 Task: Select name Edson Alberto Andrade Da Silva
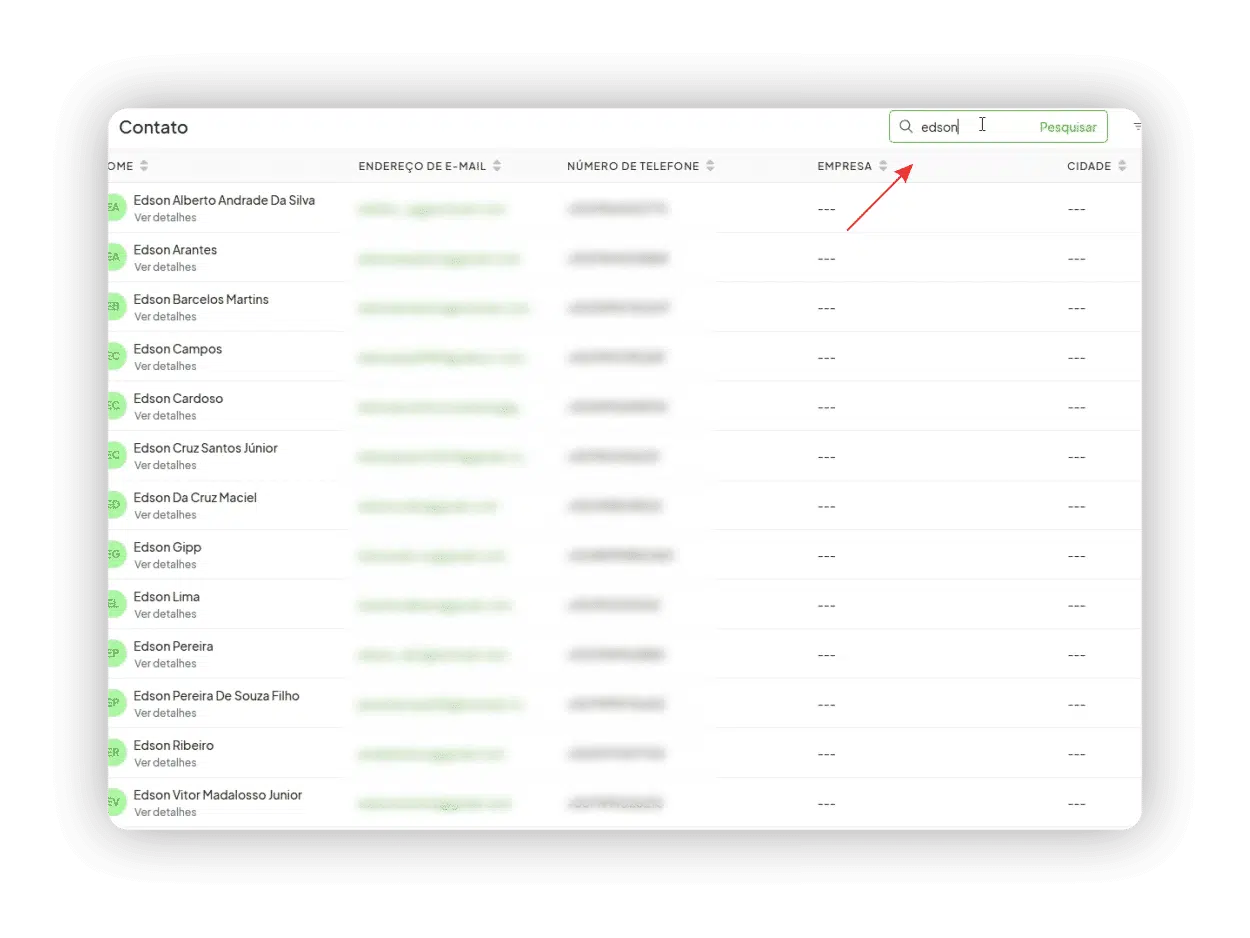click(224, 200)
